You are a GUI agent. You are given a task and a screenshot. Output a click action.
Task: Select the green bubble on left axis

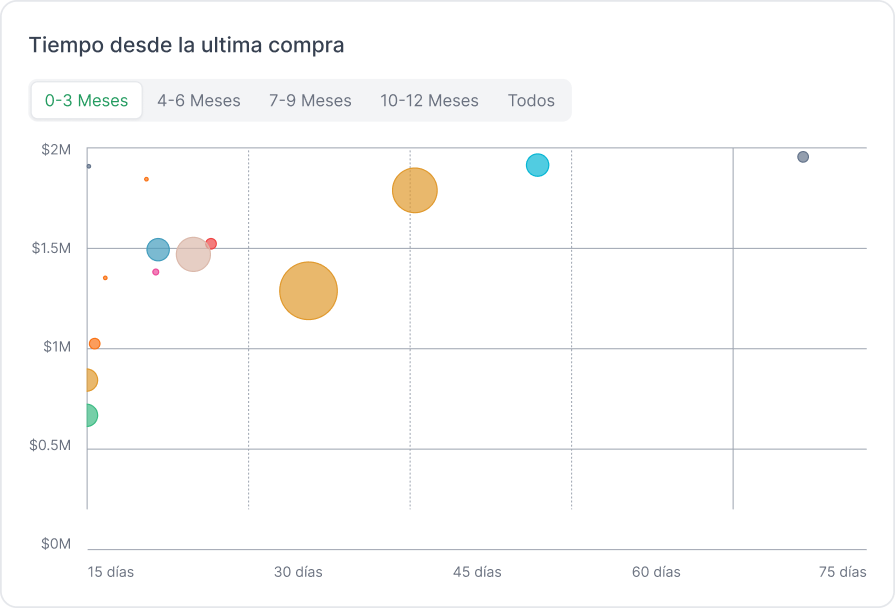pos(89,415)
